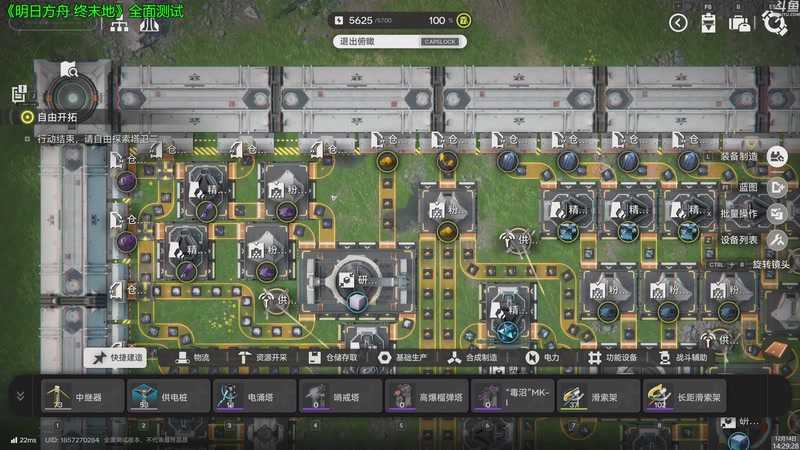
Task: Open the 仓储存取 storage access tab
Action: [333, 358]
